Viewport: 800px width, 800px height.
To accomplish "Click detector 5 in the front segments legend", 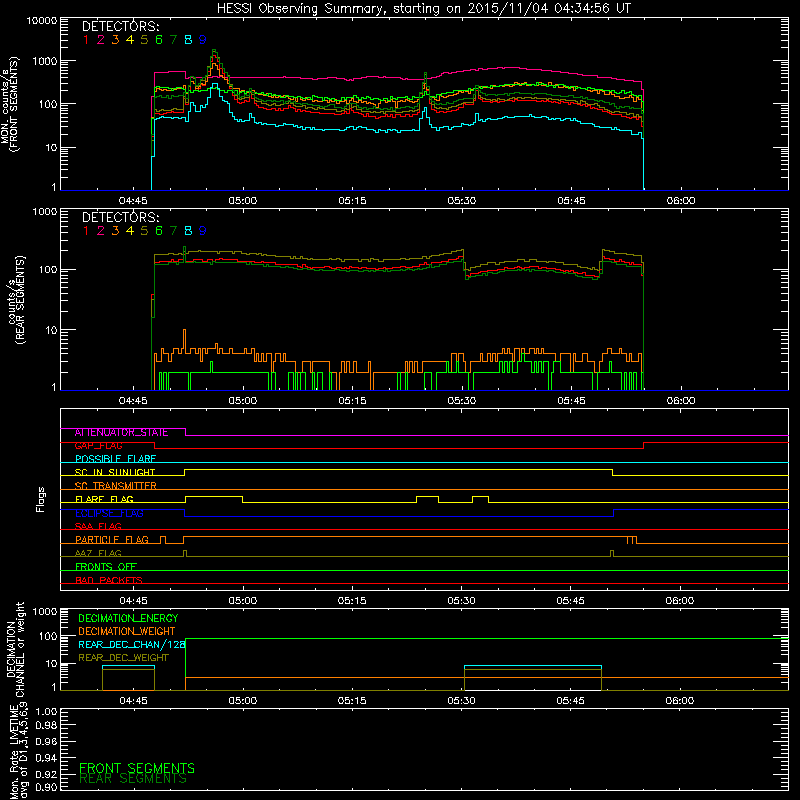I will tap(144, 40).
